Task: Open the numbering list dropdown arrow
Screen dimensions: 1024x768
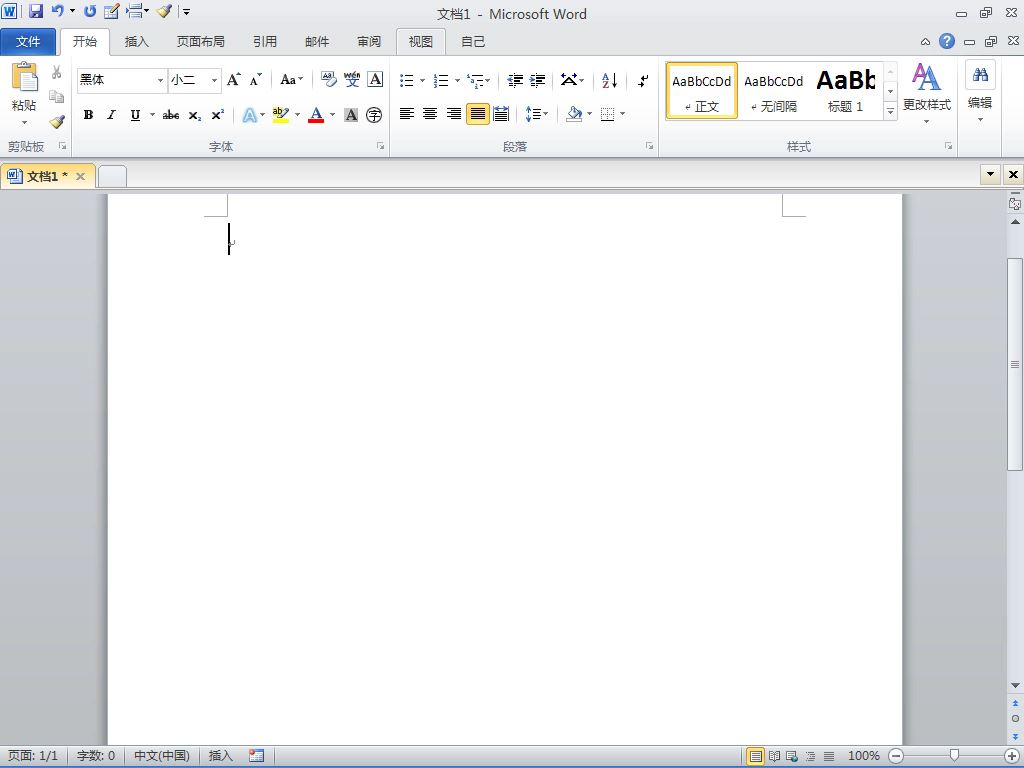Action: click(x=457, y=80)
